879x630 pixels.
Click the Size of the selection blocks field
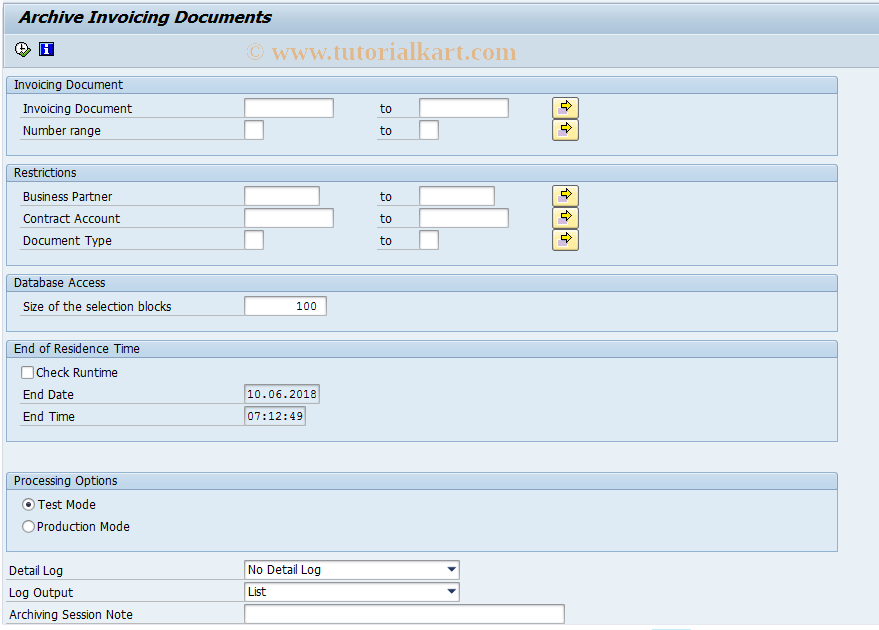click(285, 306)
